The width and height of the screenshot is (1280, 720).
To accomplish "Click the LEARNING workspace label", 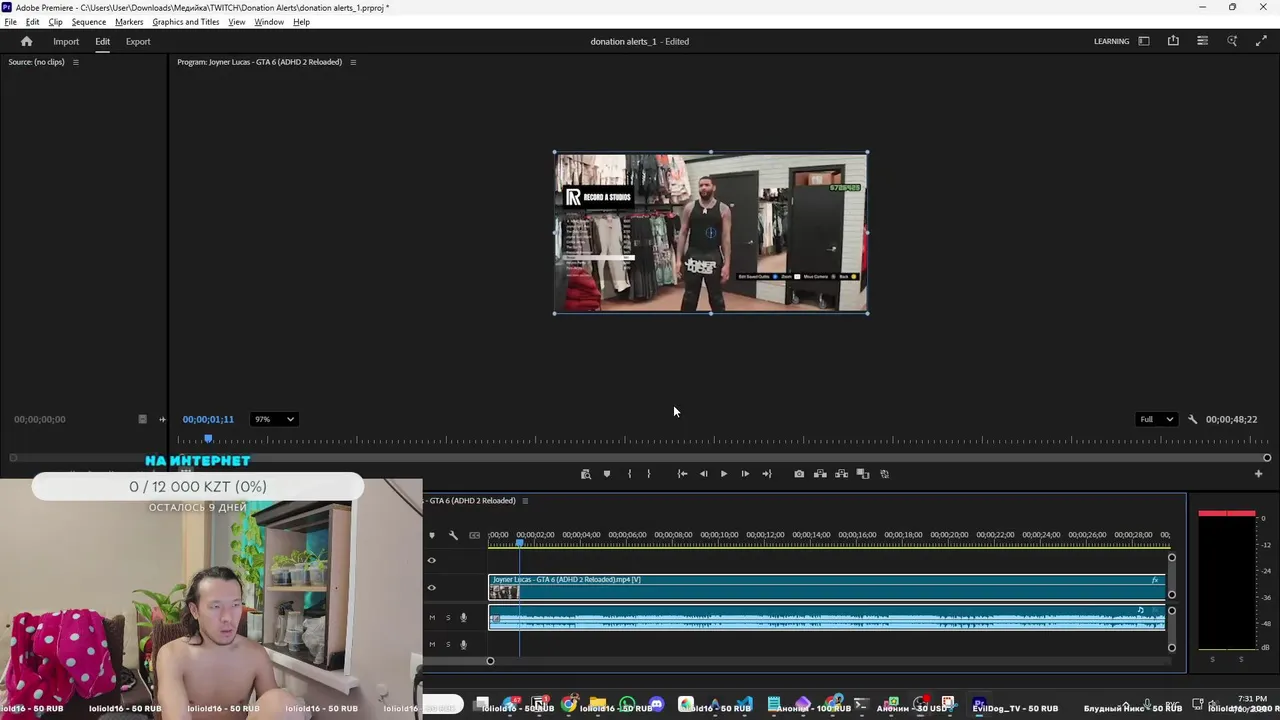I will pos(1111,41).
